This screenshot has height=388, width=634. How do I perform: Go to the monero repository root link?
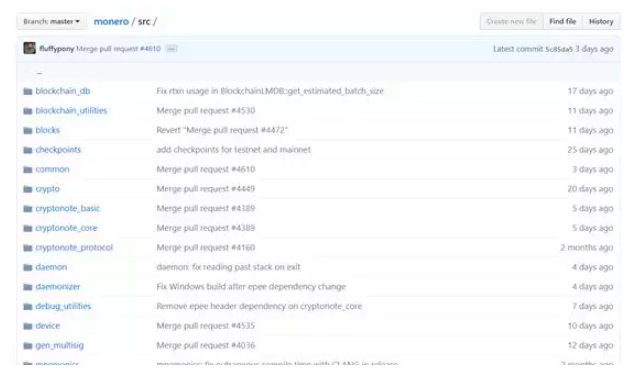click(x=111, y=21)
